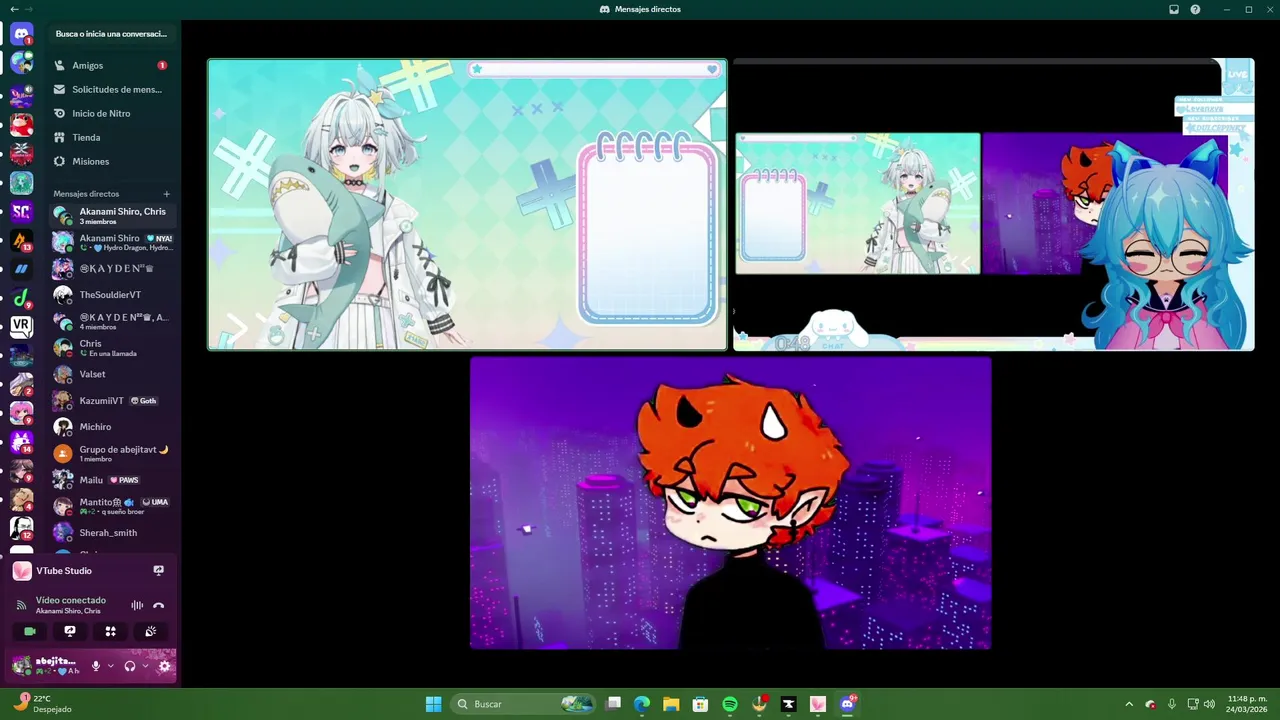Toggle the camera on or off
The height and width of the screenshot is (720, 1280).
(30, 631)
